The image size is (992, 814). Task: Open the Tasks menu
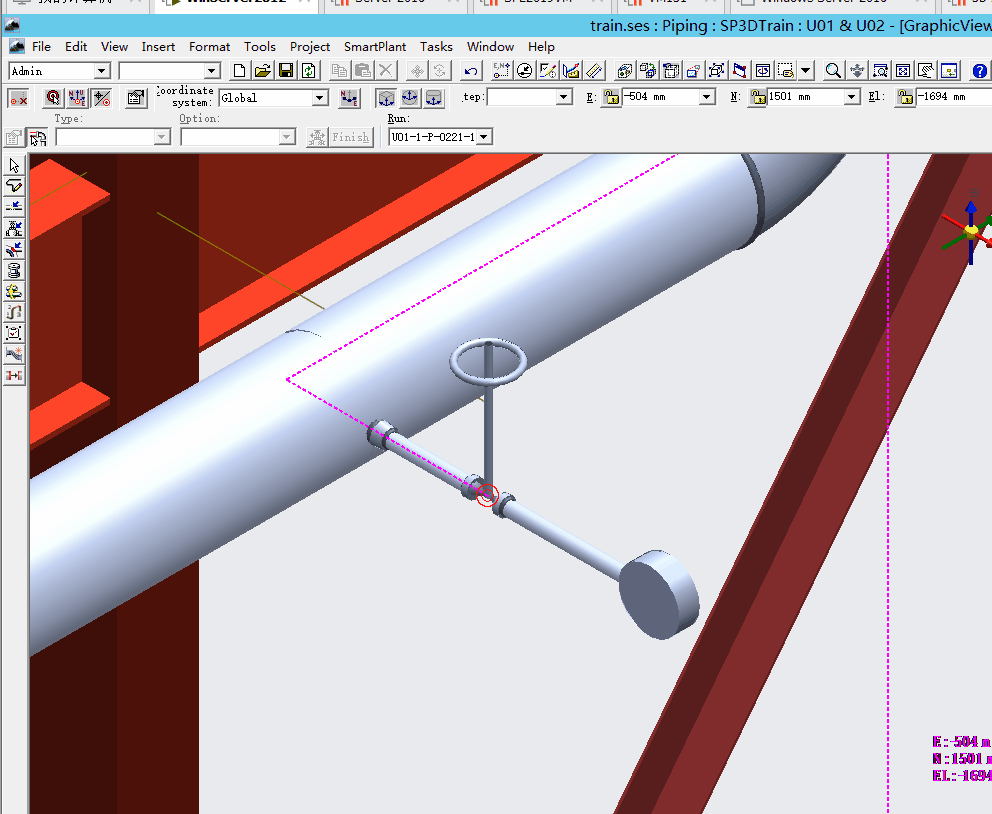[437, 47]
